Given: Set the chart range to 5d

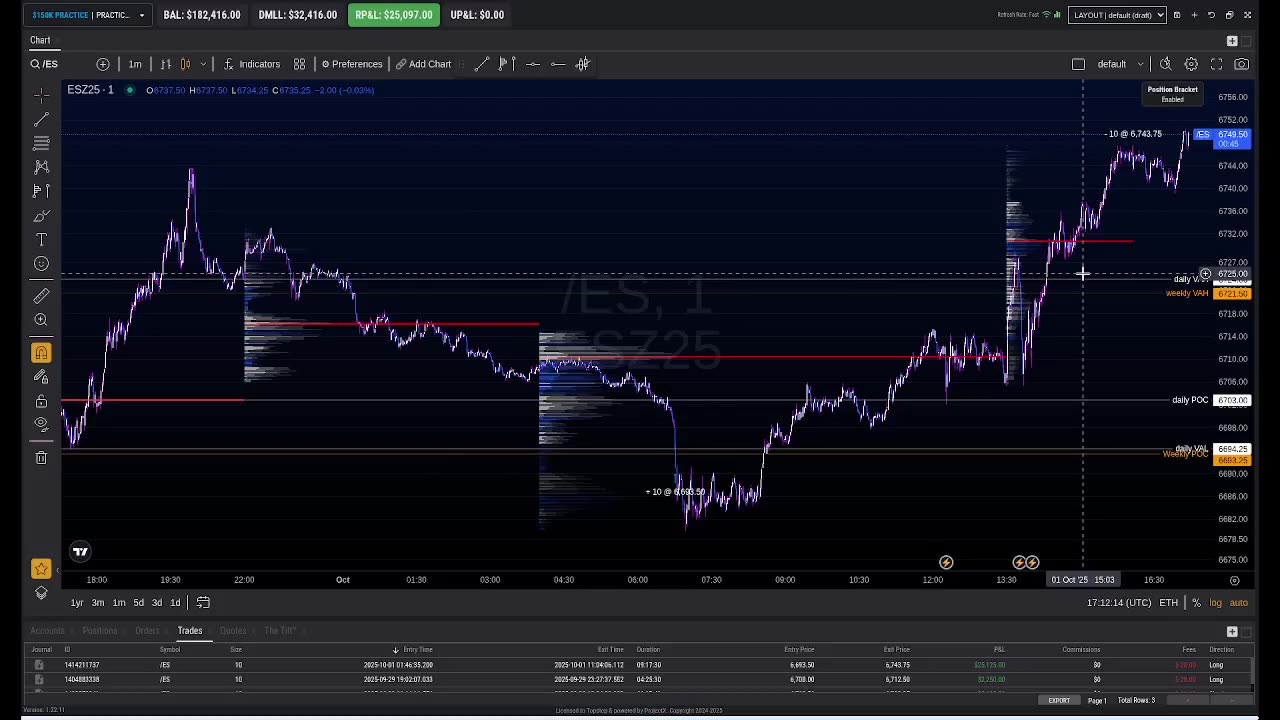Looking at the screenshot, I should [138, 603].
